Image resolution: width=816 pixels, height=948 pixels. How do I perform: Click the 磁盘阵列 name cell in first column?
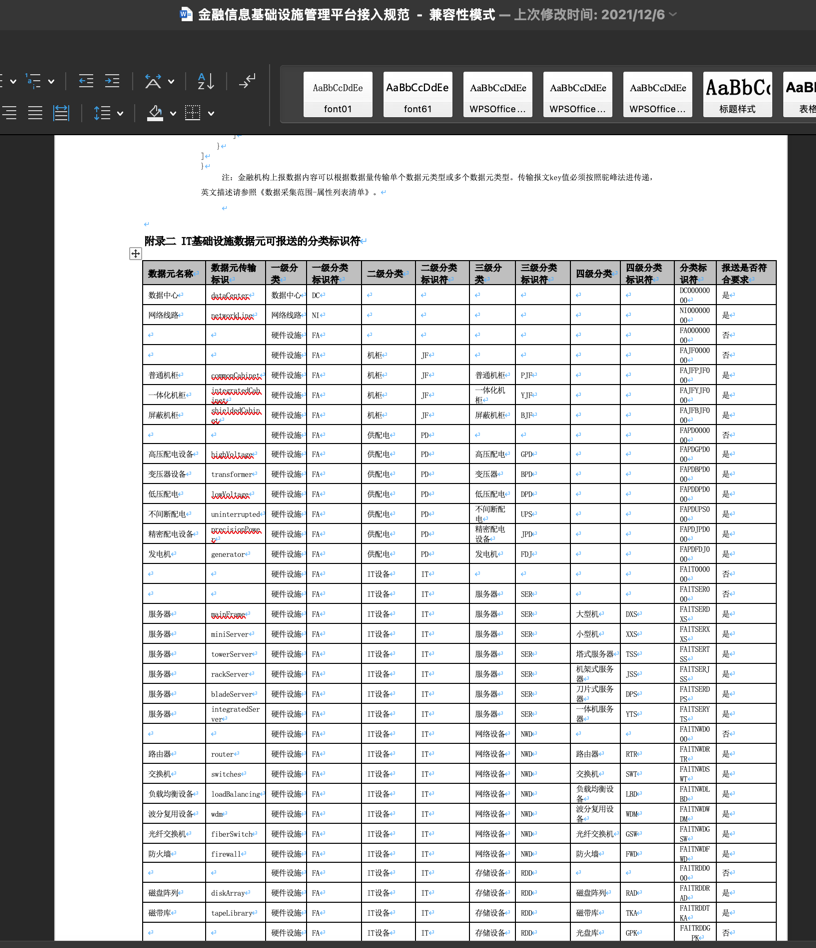coord(174,893)
